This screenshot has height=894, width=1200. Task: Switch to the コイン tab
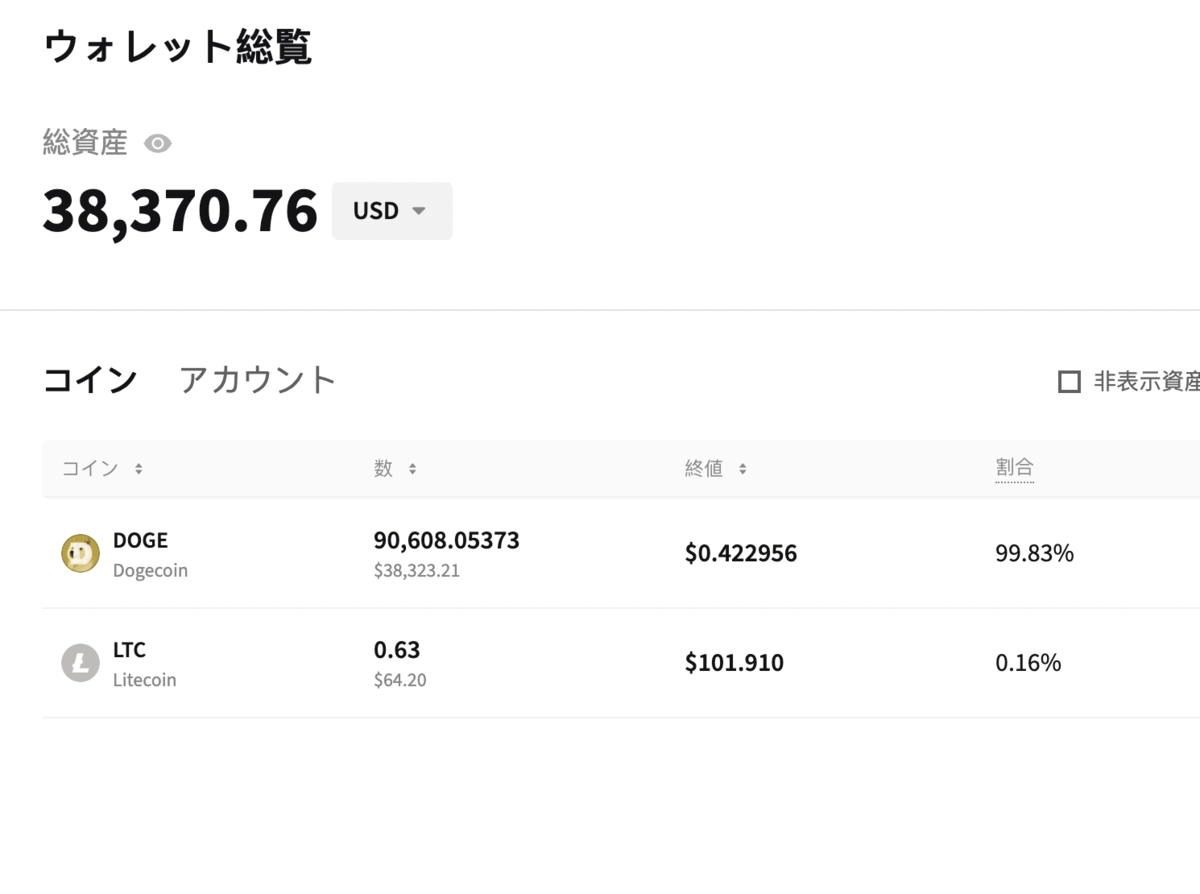click(x=90, y=380)
